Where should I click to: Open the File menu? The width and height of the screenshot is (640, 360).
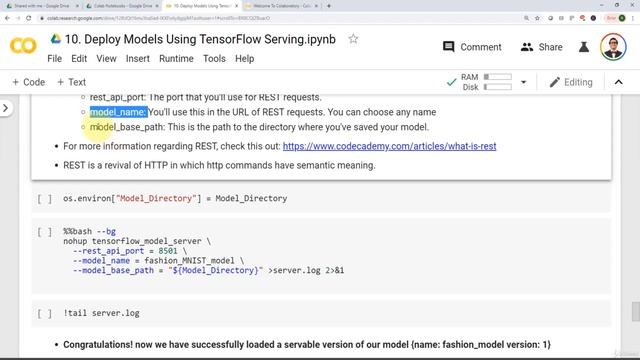tap(54, 58)
